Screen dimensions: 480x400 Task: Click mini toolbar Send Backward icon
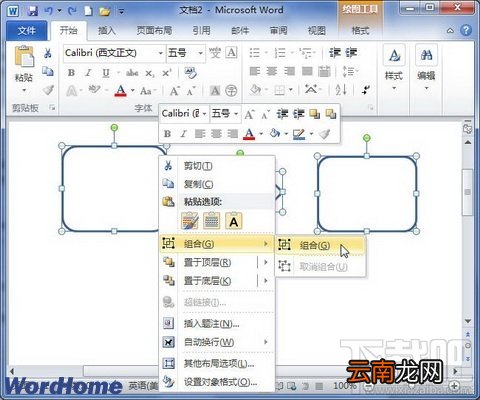331,114
